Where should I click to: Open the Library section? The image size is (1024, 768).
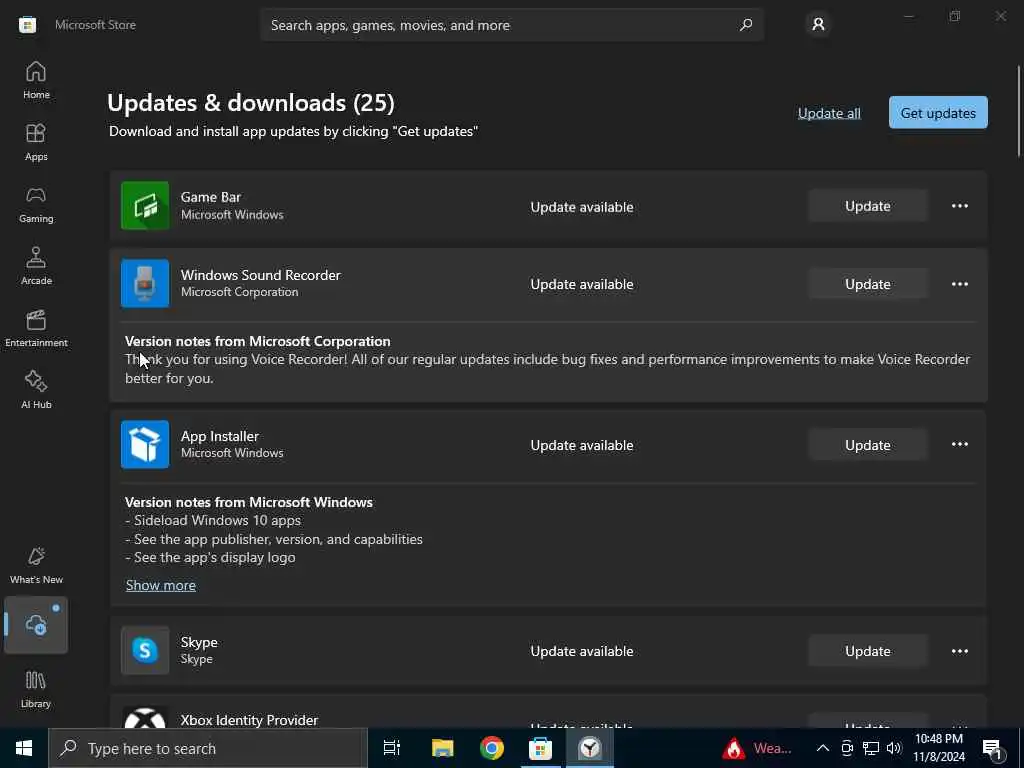pos(36,690)
